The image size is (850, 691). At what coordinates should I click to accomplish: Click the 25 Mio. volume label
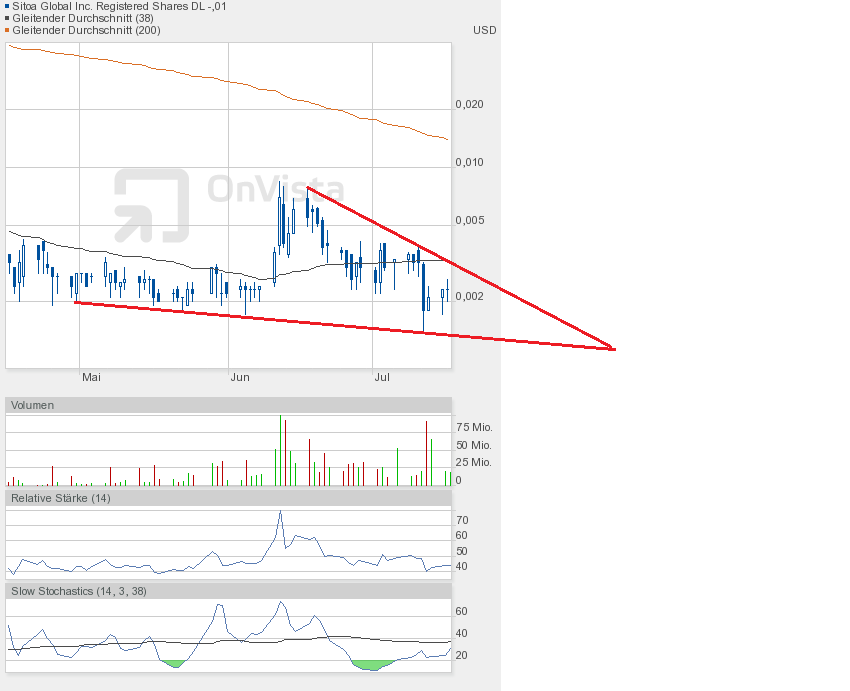tap(474, 462)
